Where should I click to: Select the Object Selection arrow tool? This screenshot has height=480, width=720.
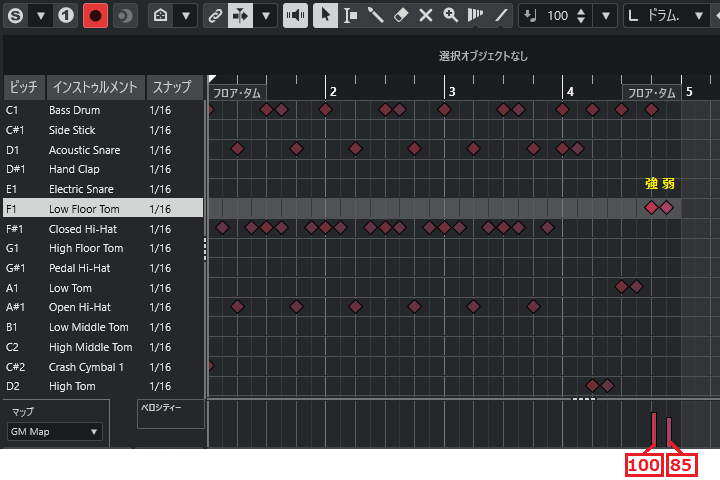[325, 16]
